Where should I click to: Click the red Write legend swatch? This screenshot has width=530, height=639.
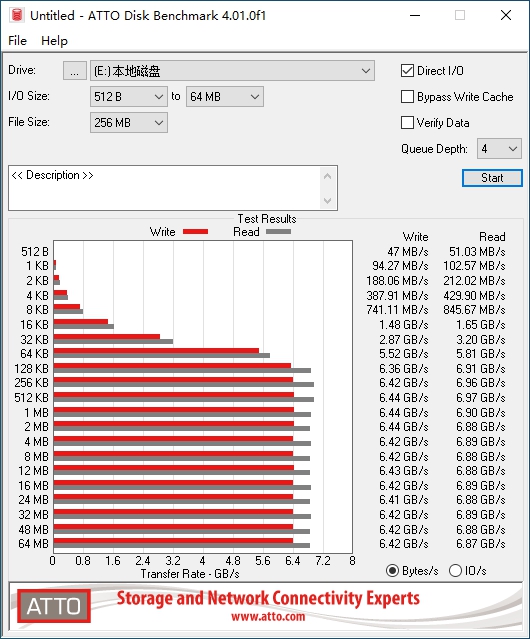[196, 231]
